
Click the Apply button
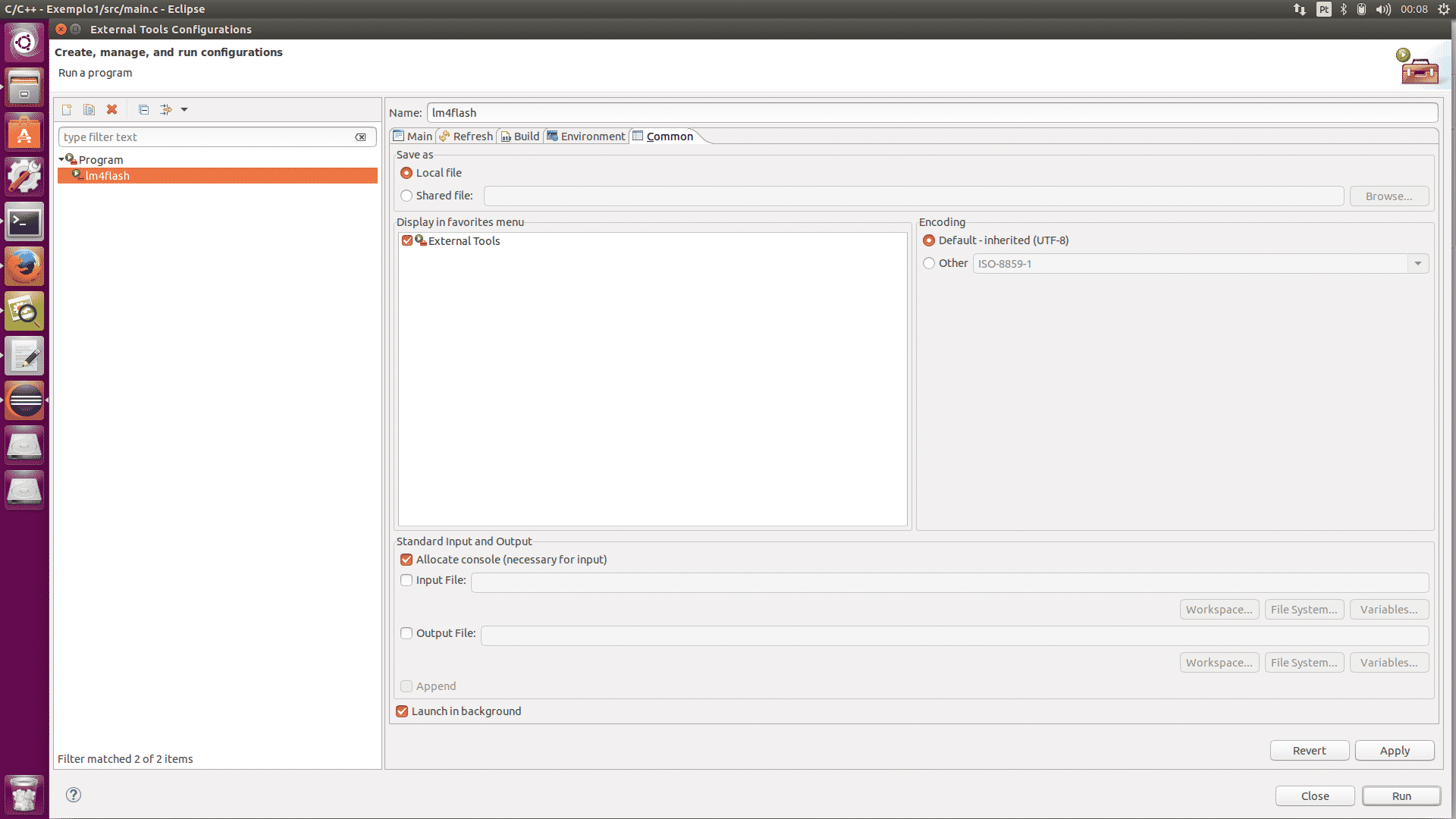coord(1394,750)
